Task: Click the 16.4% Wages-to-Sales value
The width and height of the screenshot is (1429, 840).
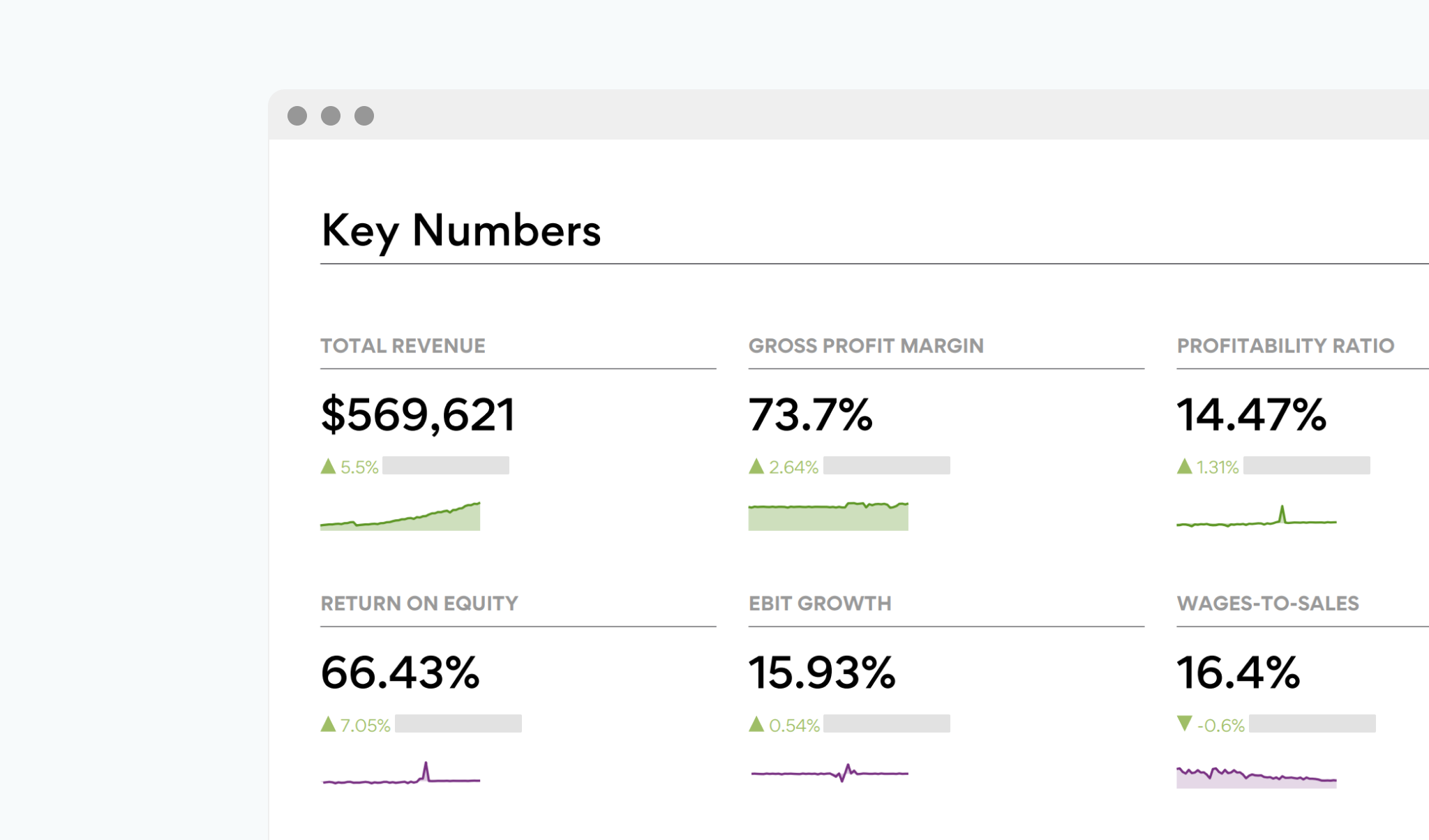Action: [1236, 672]
